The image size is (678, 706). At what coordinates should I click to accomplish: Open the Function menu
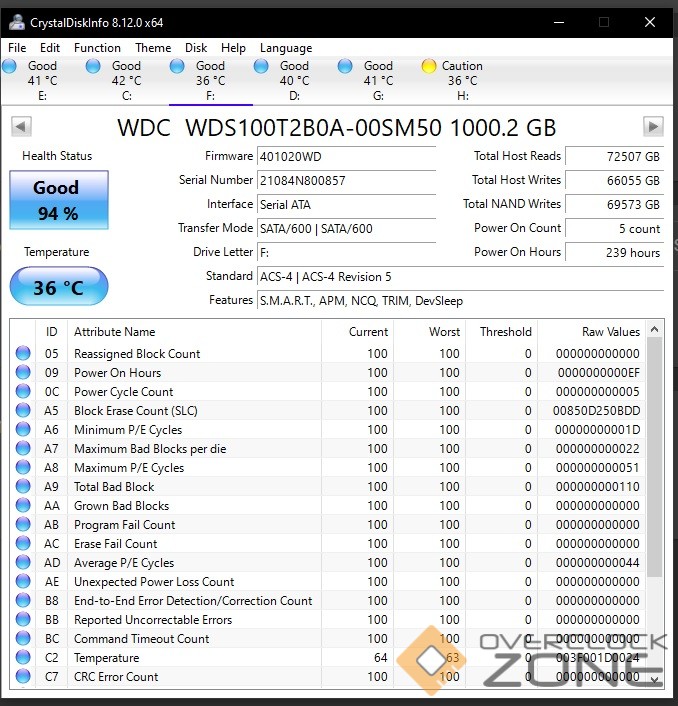pos(97,48)
